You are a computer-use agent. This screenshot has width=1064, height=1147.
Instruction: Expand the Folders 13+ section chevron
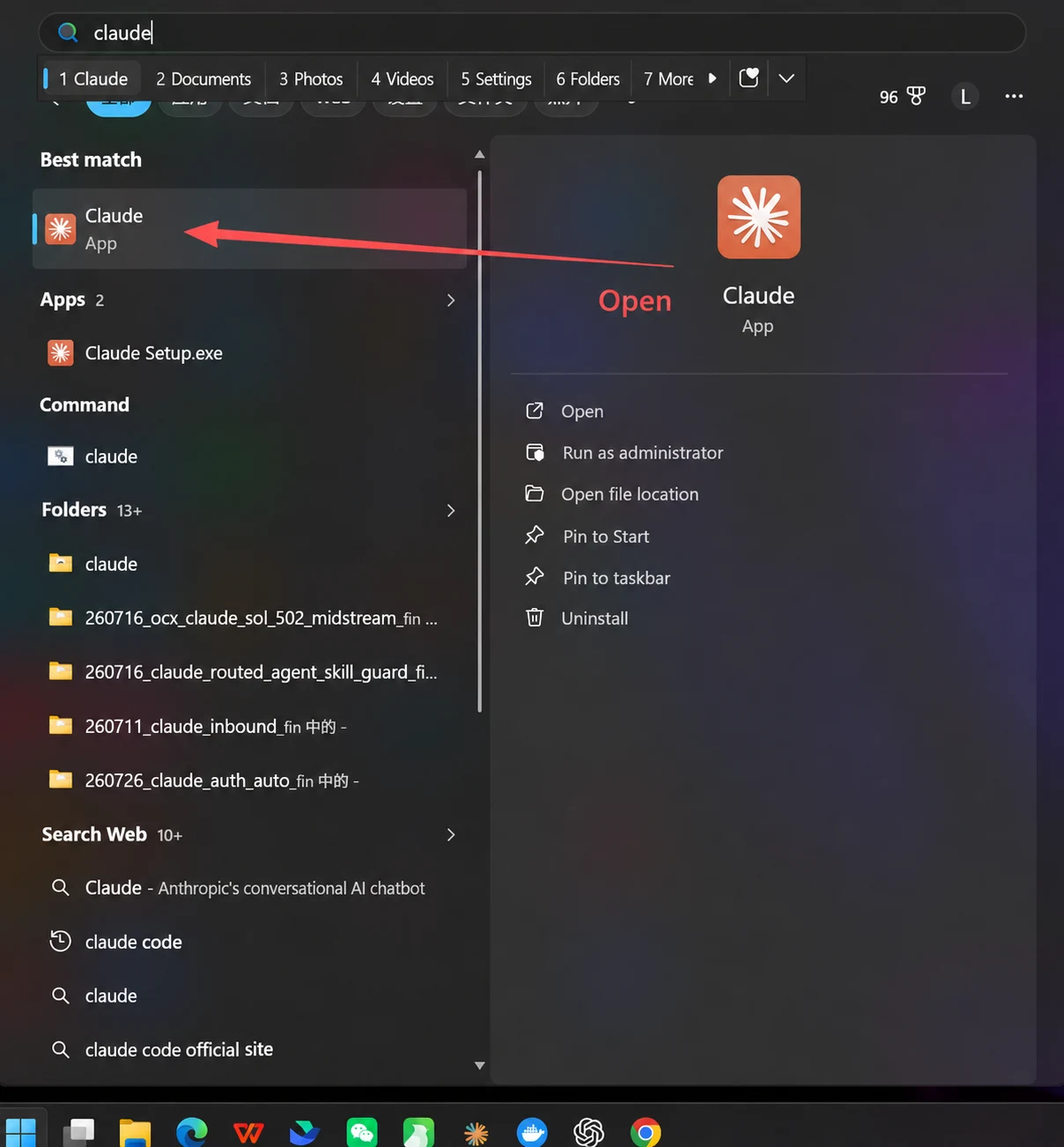pyautogui.click(x=451, y=511)
